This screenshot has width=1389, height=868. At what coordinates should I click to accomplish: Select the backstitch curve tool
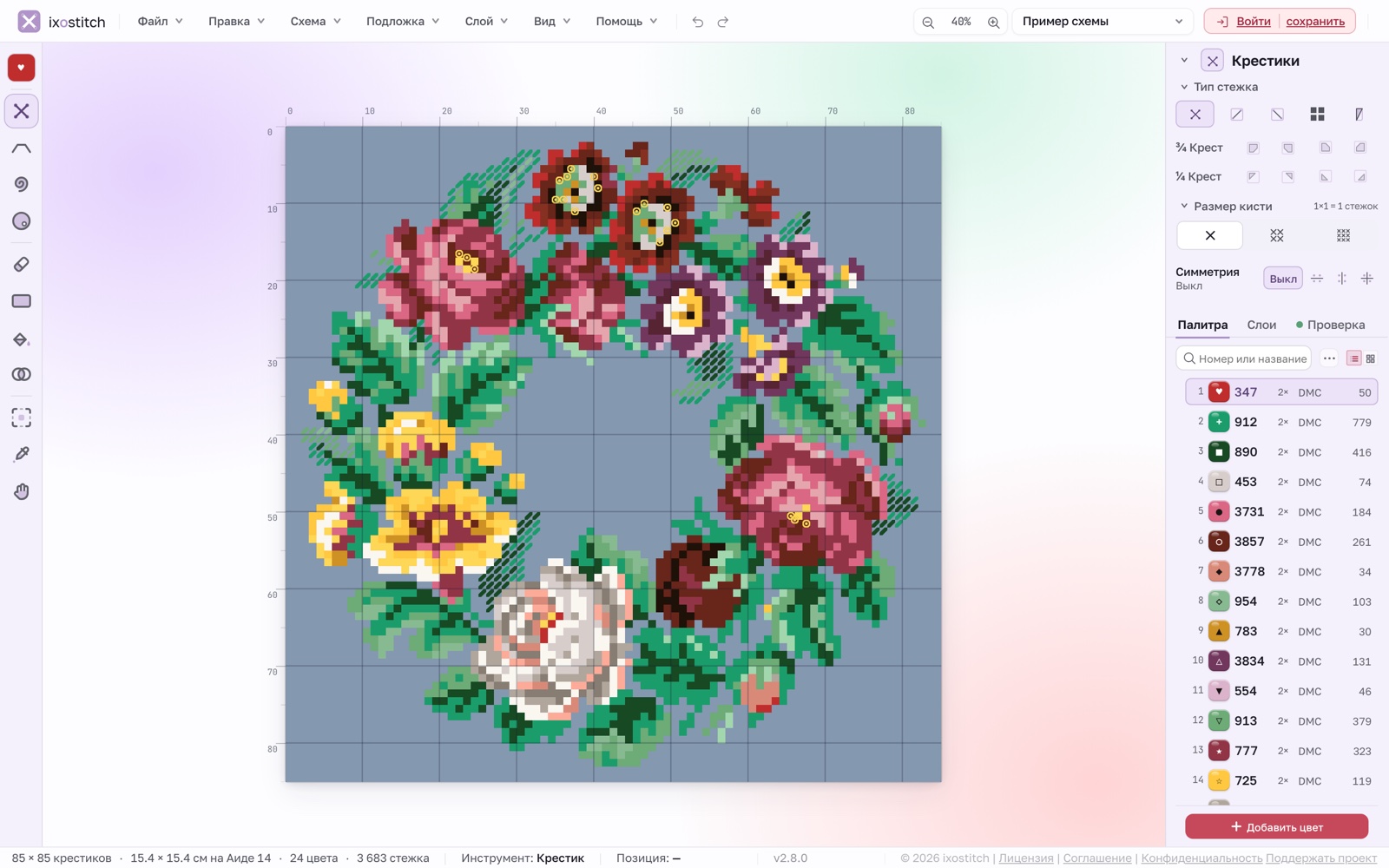[22, 148]
